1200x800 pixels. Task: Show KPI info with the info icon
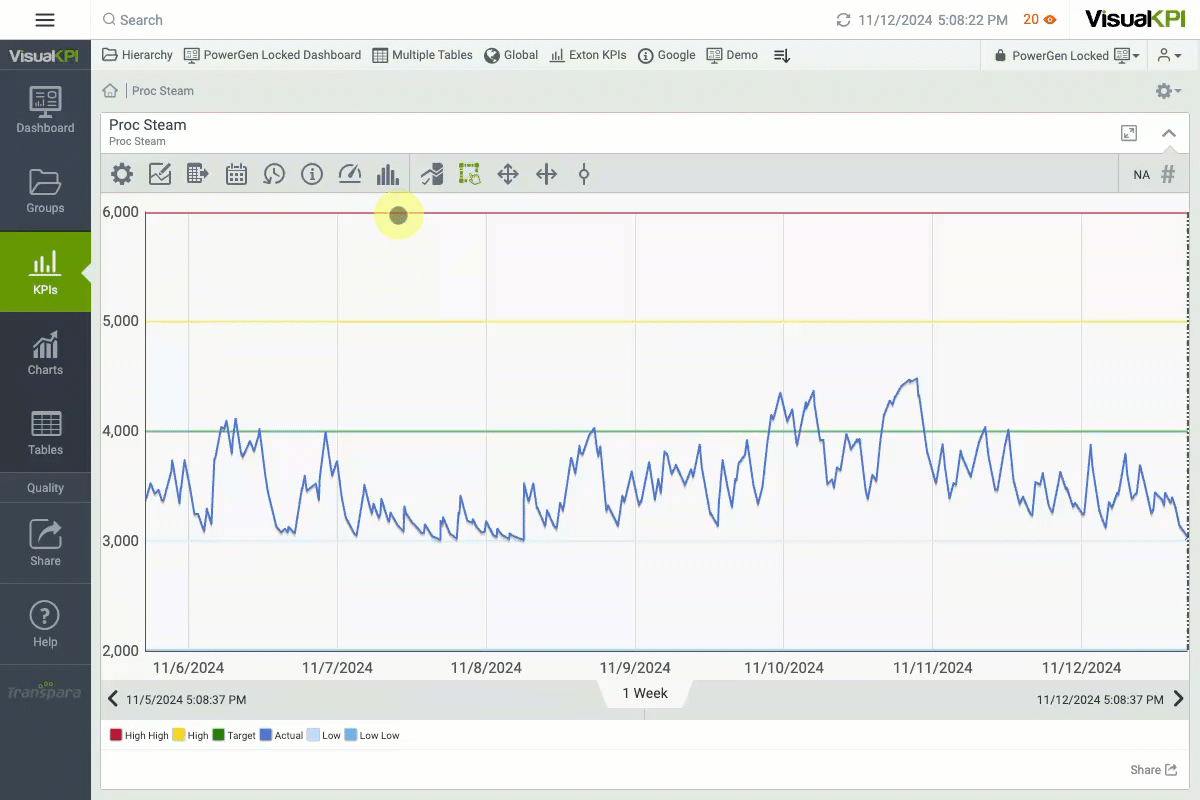click(312, 175)
